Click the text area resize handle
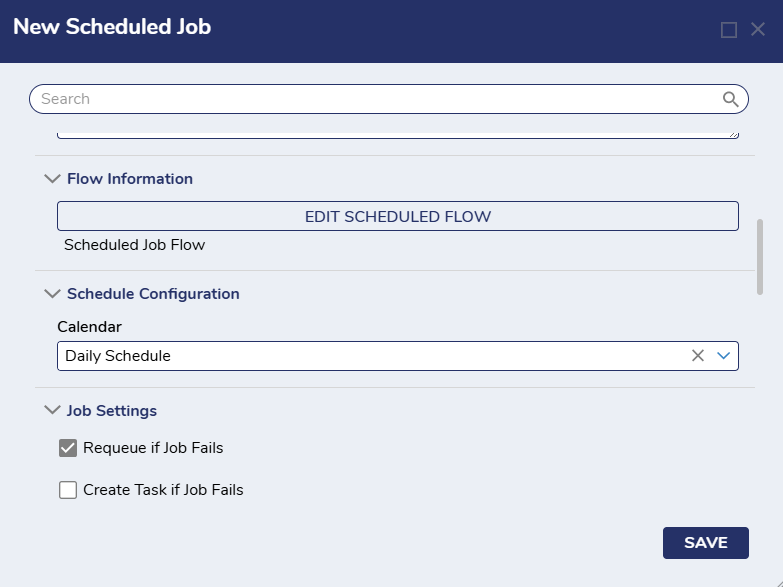The image size is (783, 587). coord(734,133)
